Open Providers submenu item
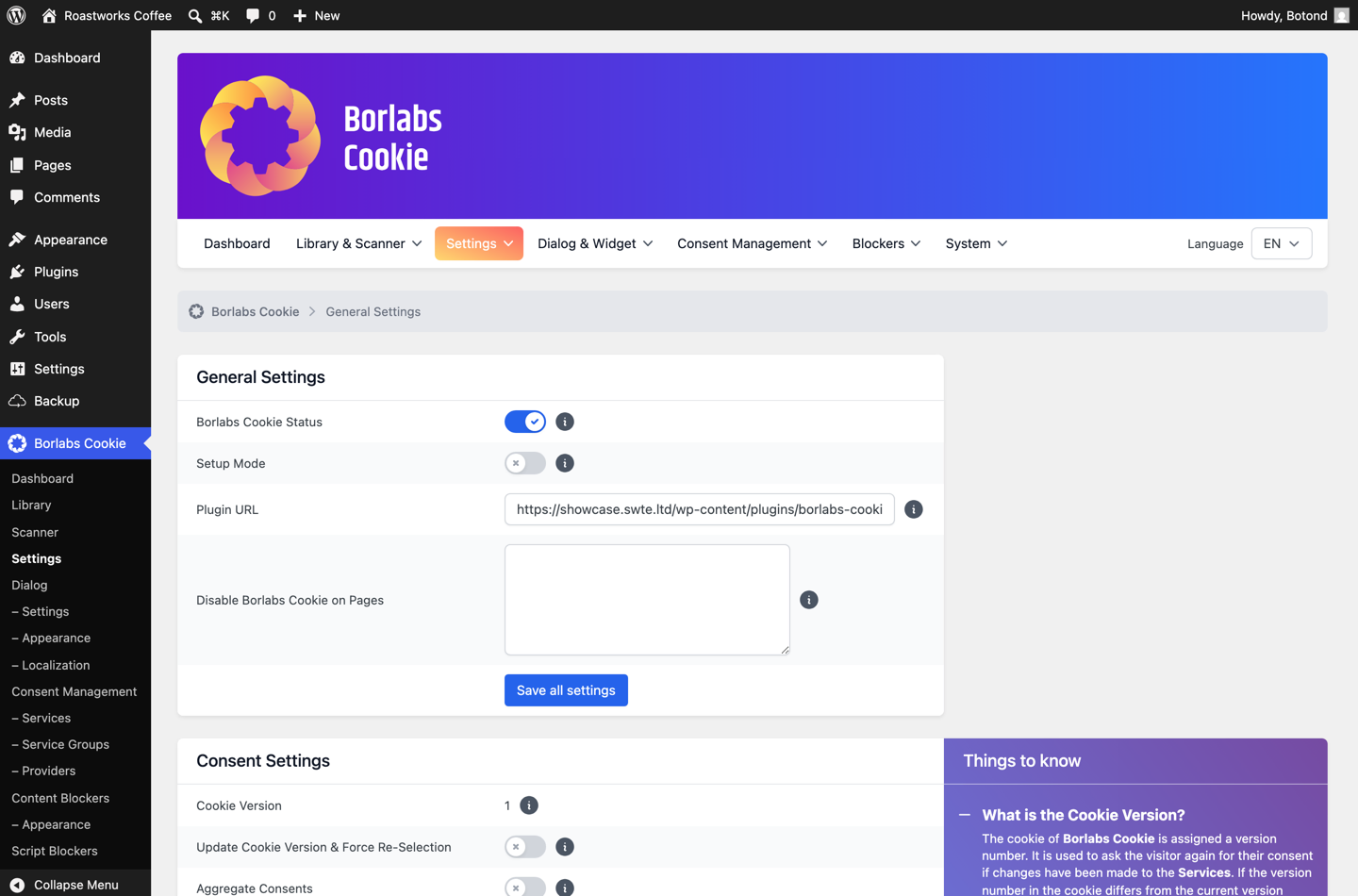1358x896 pixels. [43, 771]
